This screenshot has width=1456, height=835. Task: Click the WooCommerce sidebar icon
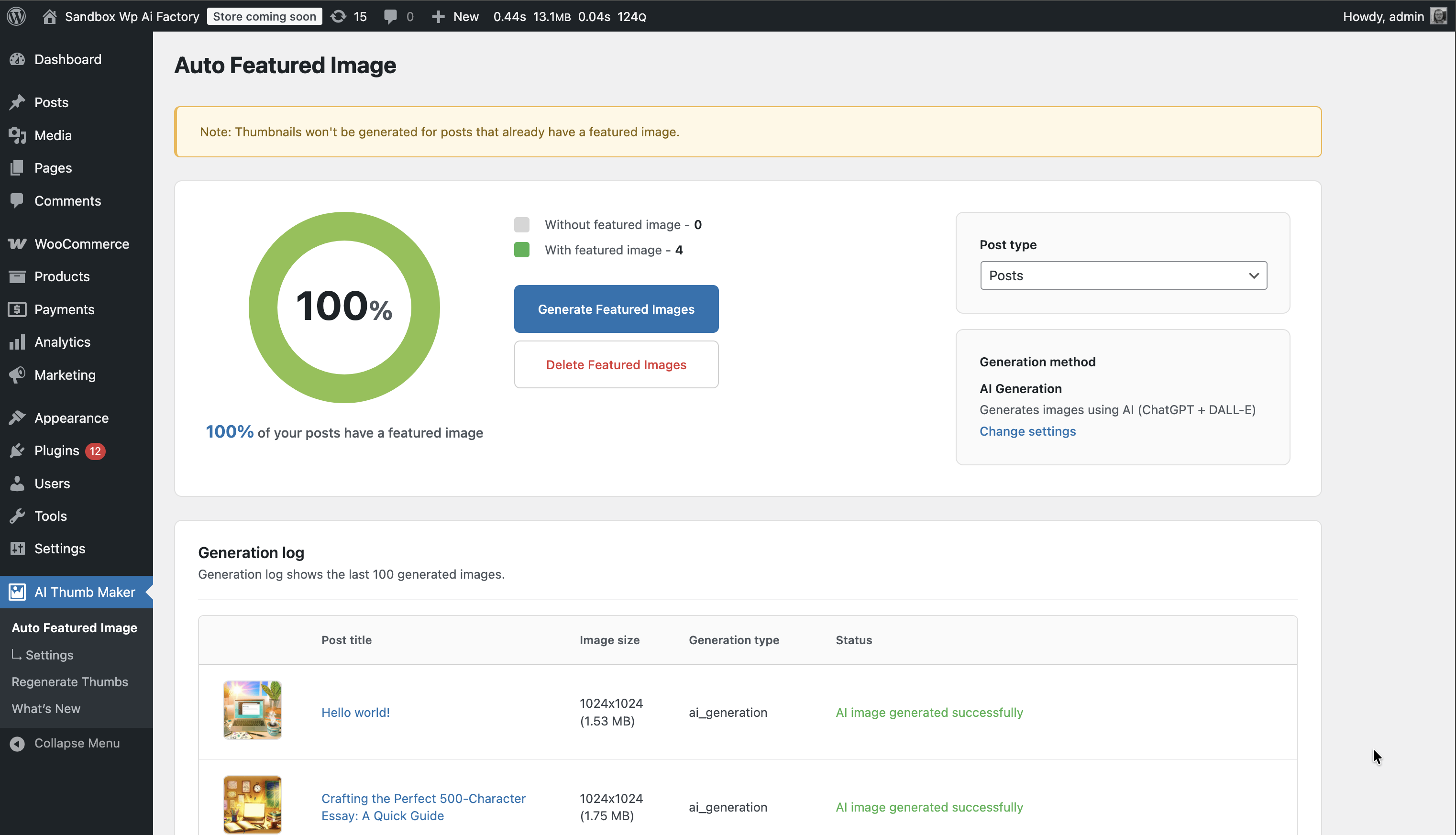click(17, 244)
